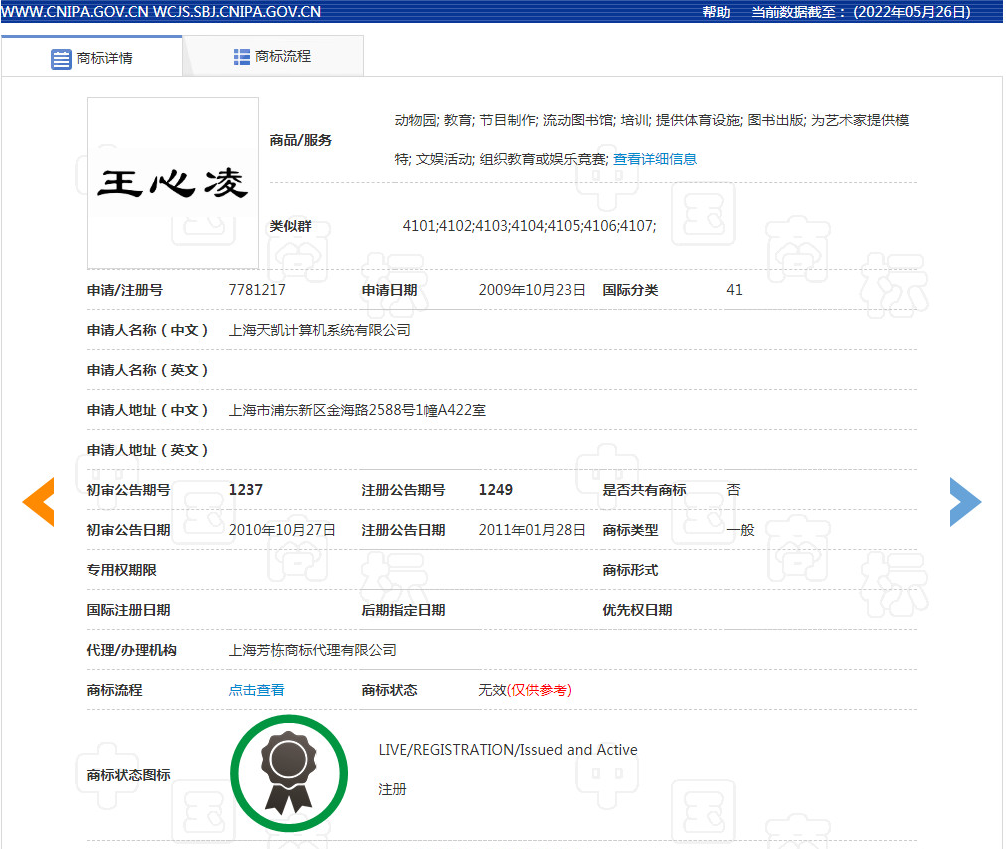Select the goods/services text 动物园; 教育; 节目制作

(466, 119)
